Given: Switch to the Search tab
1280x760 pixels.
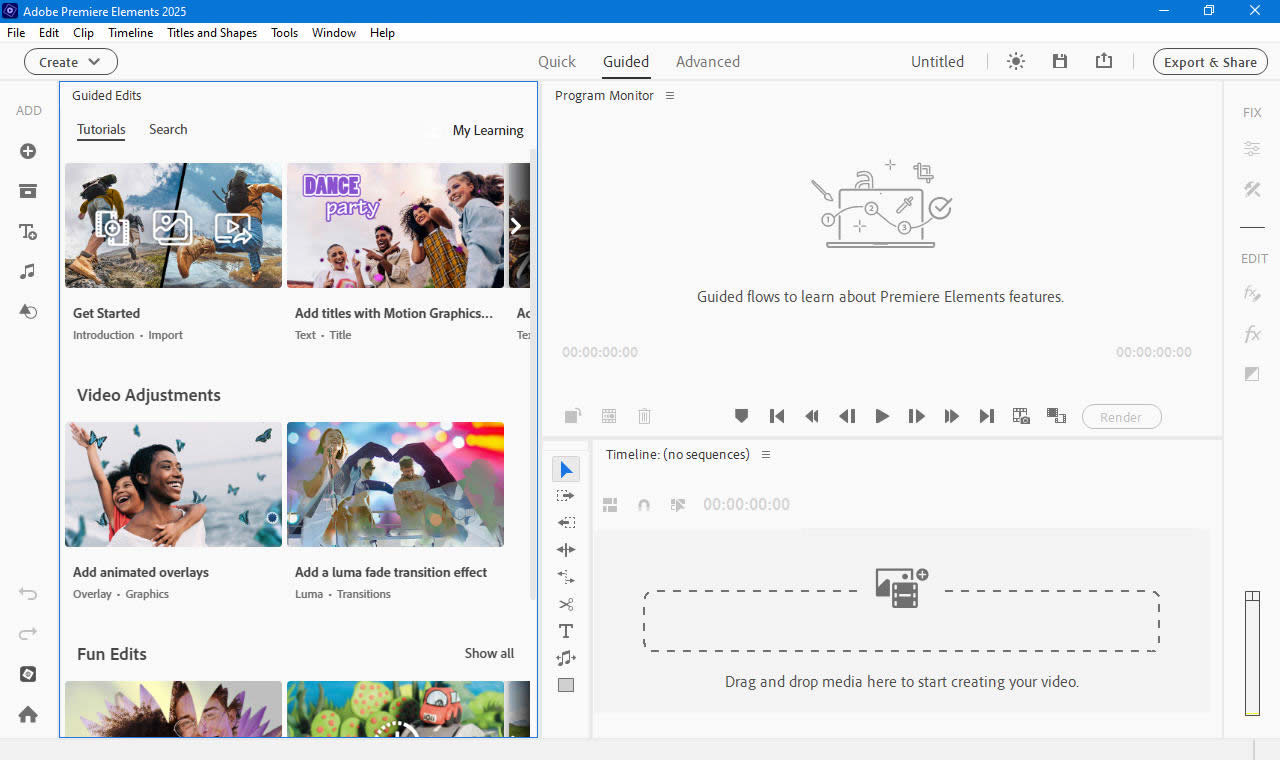Looking at the screenshot, I should click(x=168, y=129).
